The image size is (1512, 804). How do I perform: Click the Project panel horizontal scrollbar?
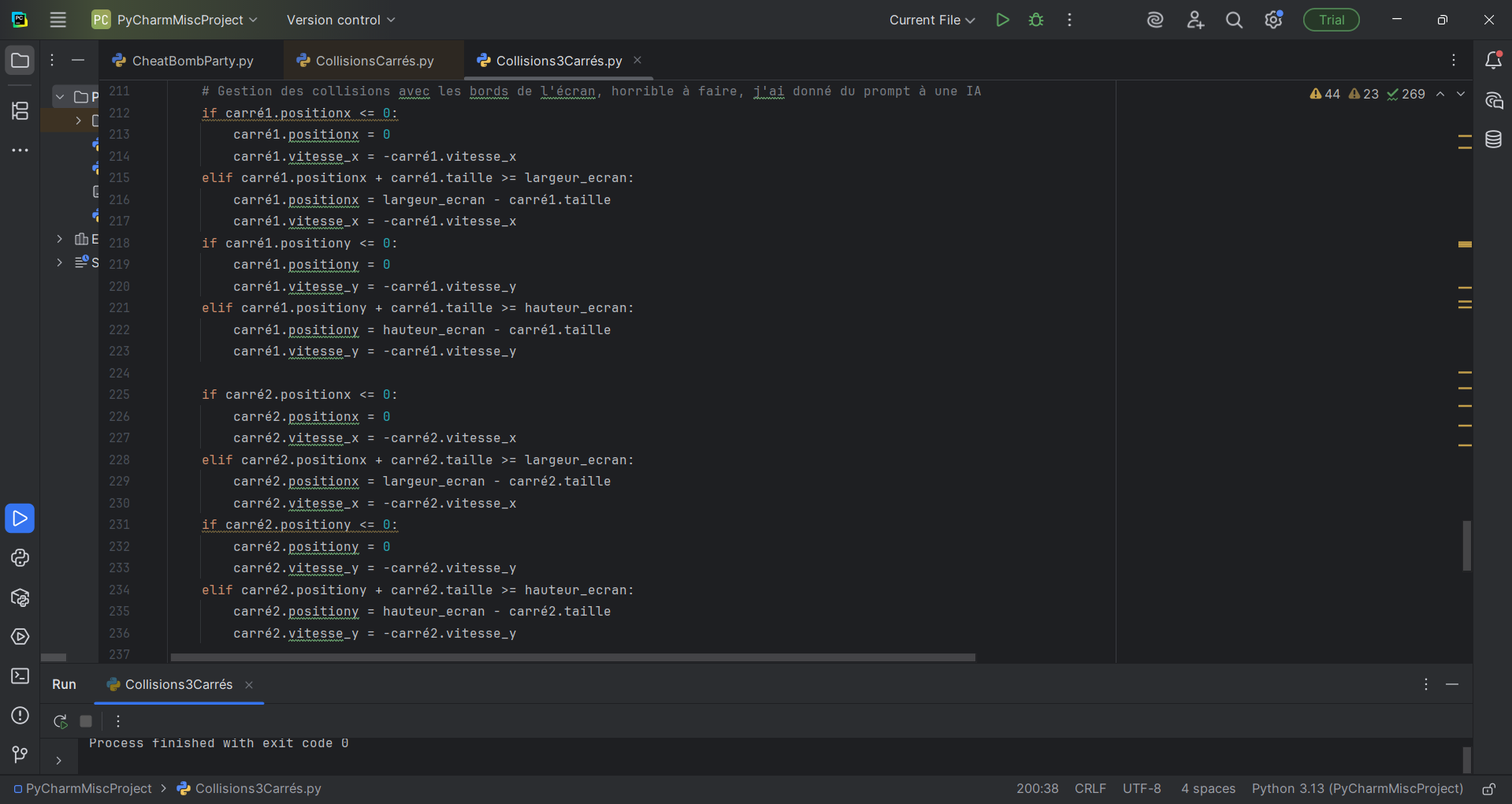54,657
